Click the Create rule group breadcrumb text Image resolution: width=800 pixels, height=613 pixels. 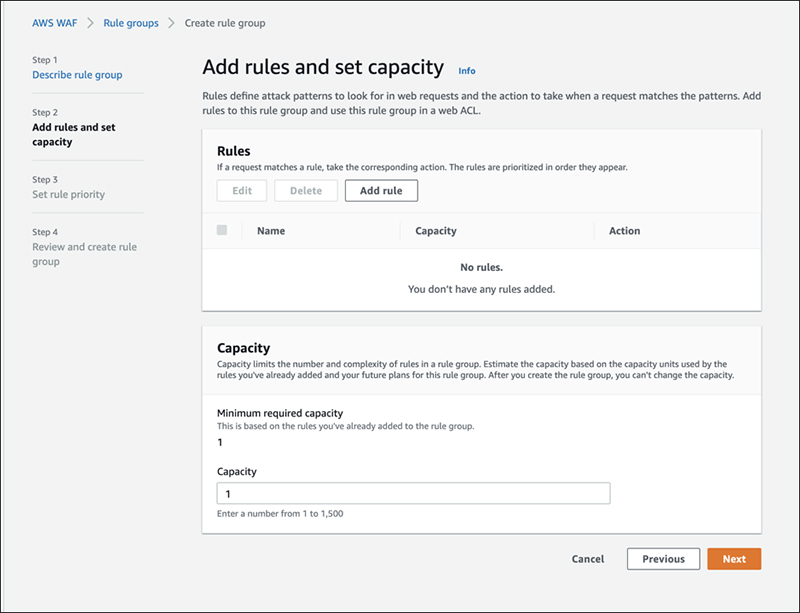point(225,23)
